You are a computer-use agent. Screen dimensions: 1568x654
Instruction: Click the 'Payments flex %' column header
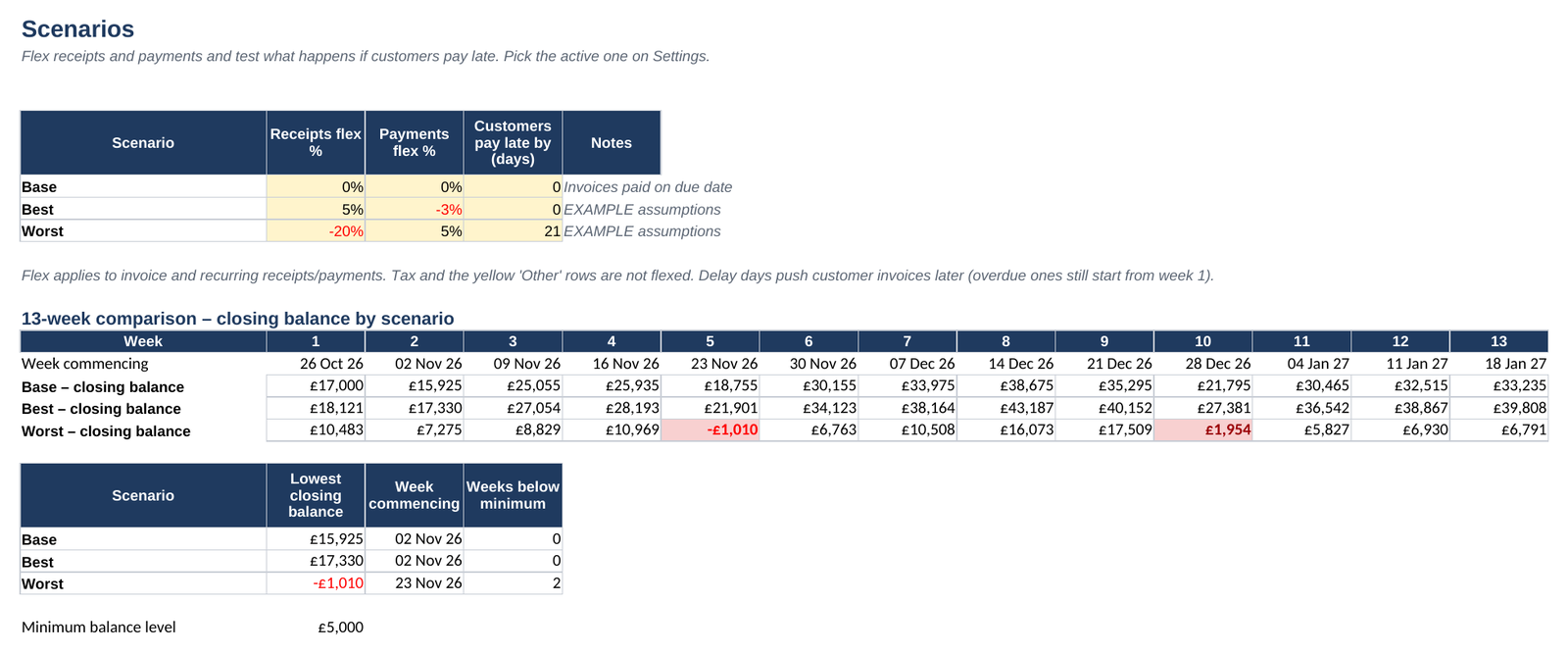[x=415, y=142]
